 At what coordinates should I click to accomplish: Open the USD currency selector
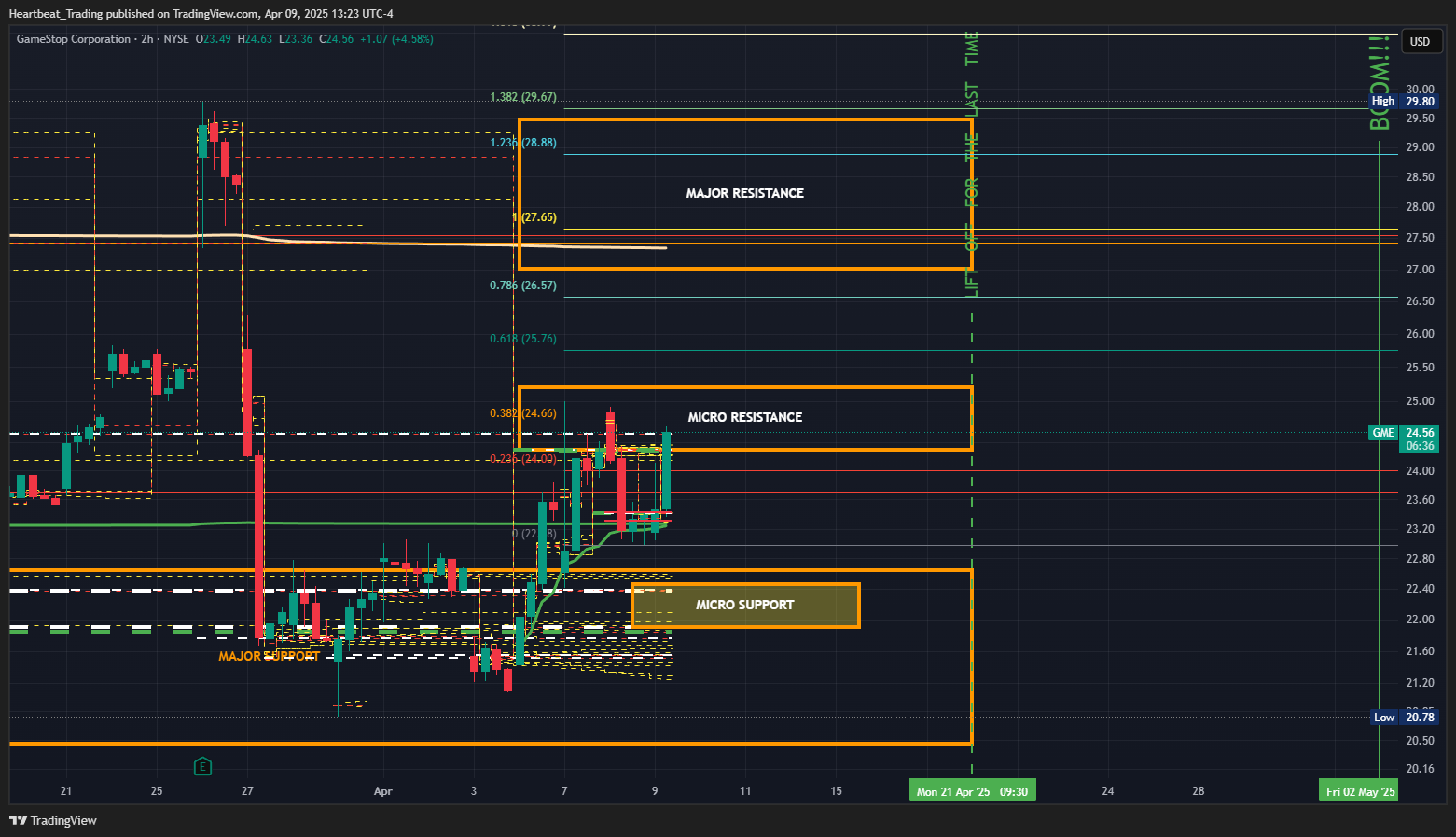1420,42
